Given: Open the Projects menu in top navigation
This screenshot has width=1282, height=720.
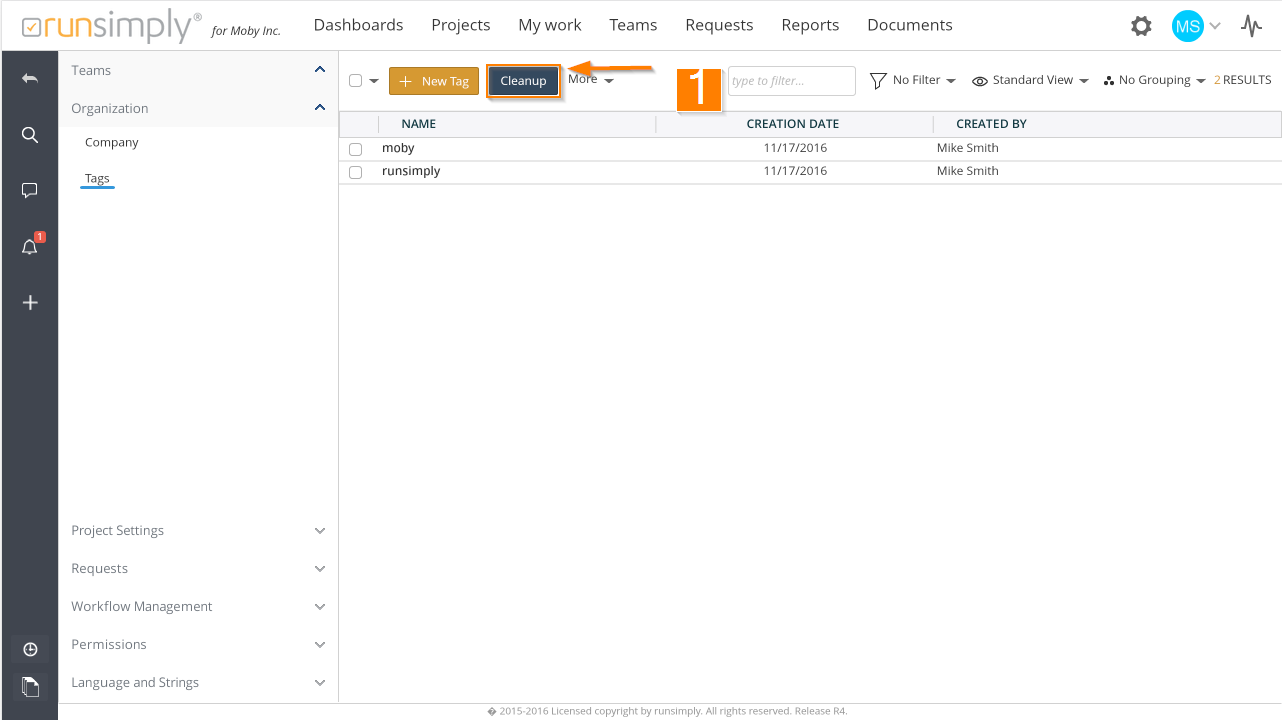Looking at the screenshot, I should coord(460,25).
